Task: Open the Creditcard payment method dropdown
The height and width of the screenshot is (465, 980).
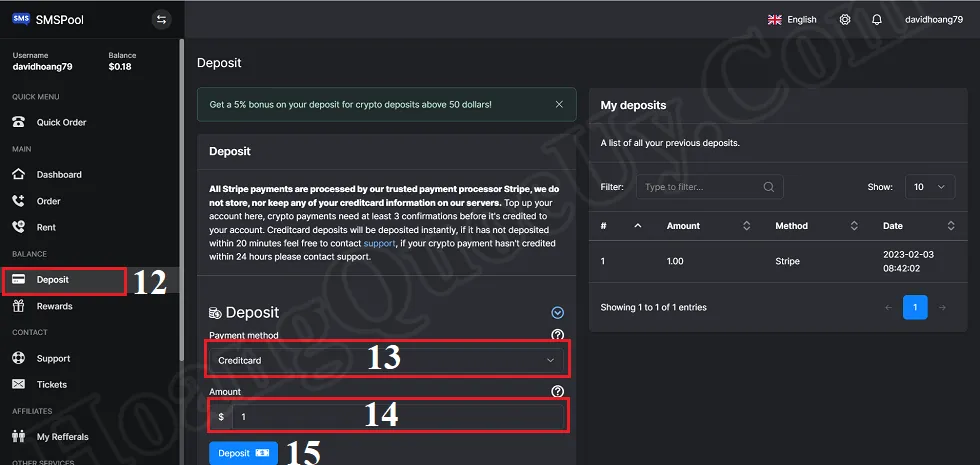Action: click(x=386, y=361)
